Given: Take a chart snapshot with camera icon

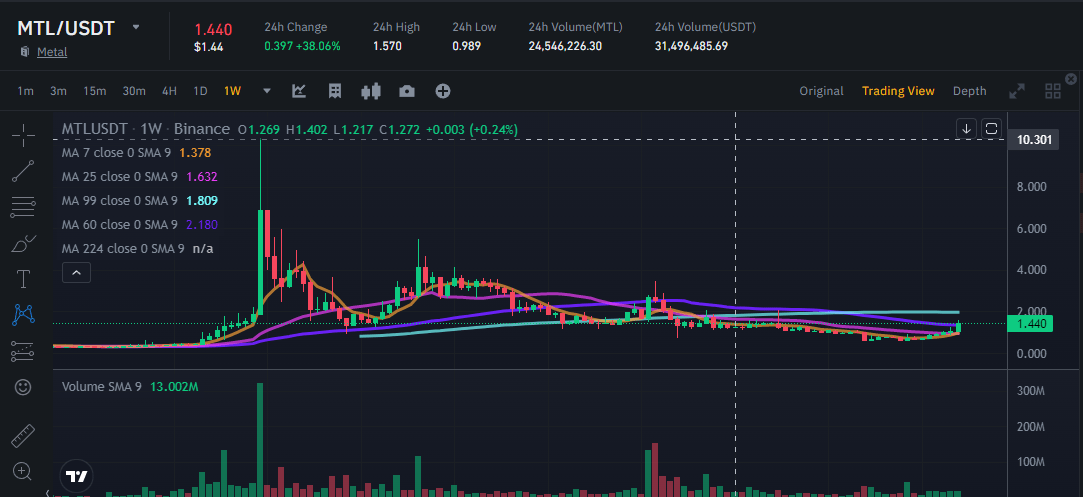Looking at the screenshot, I should [407, 91].
